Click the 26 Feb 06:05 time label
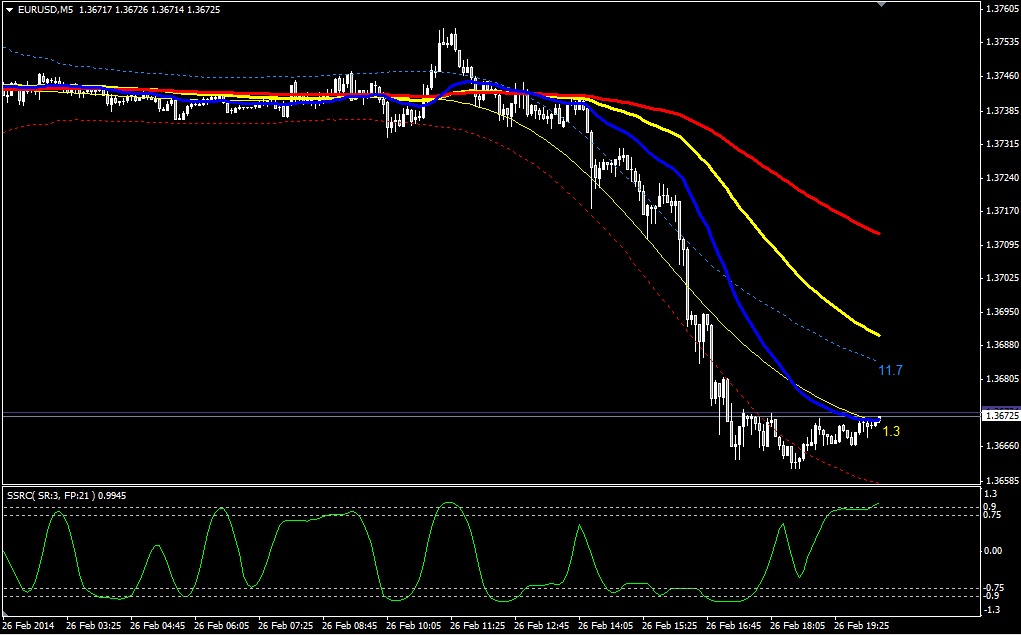This screenshot has height=635, width=1021. [x=221, y=626]
